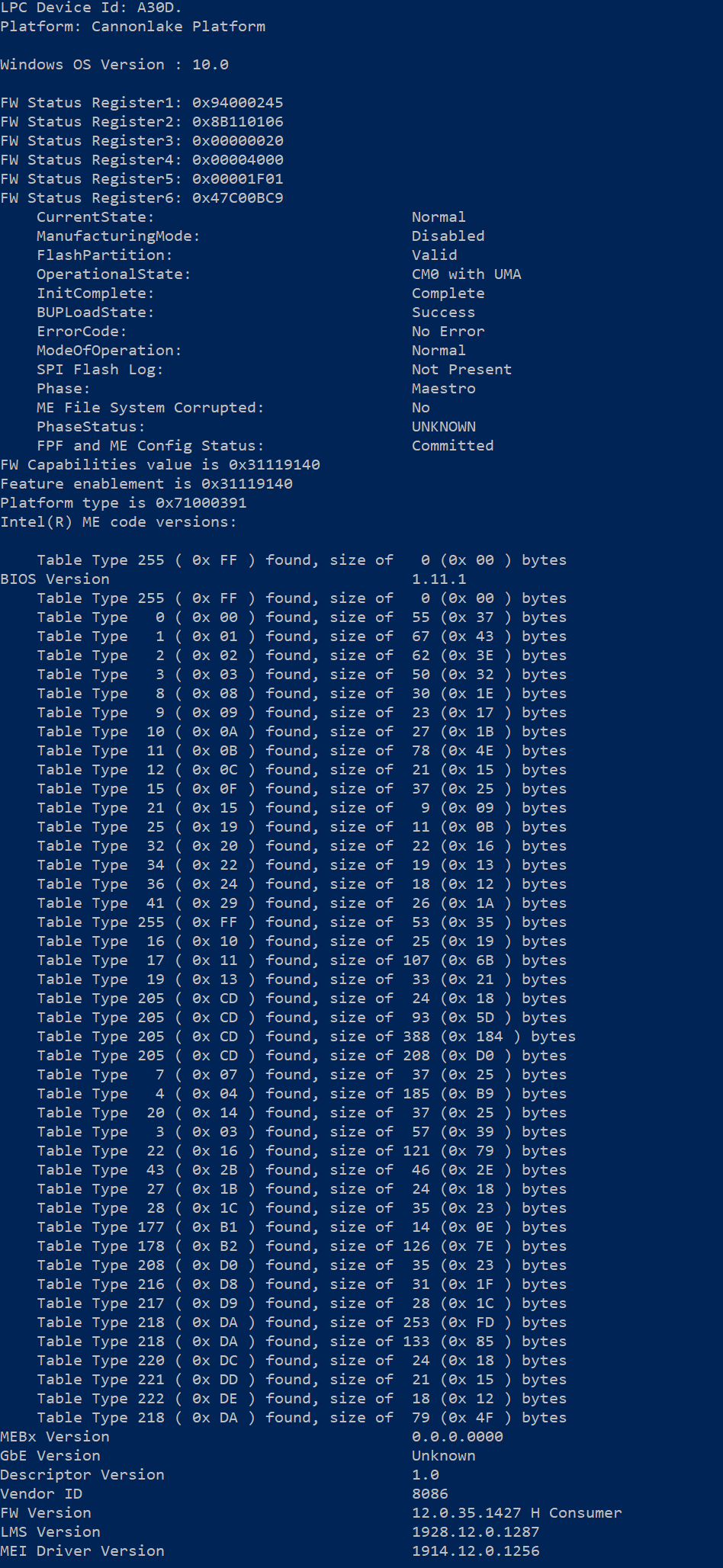Click the LPC Device Id A30D text
Viewport: 723px width, 1568px height.
(92, 7)
